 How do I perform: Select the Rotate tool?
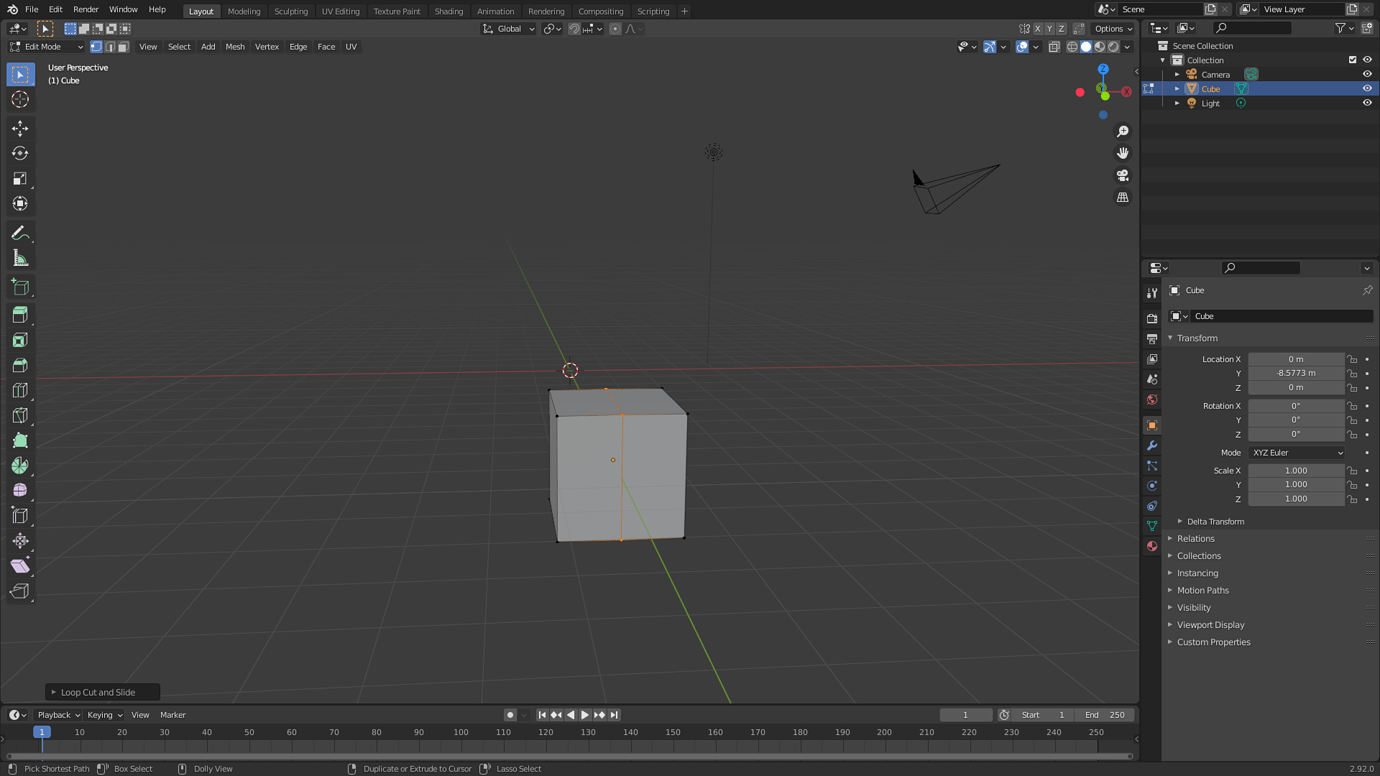click(x=20, y=153)
